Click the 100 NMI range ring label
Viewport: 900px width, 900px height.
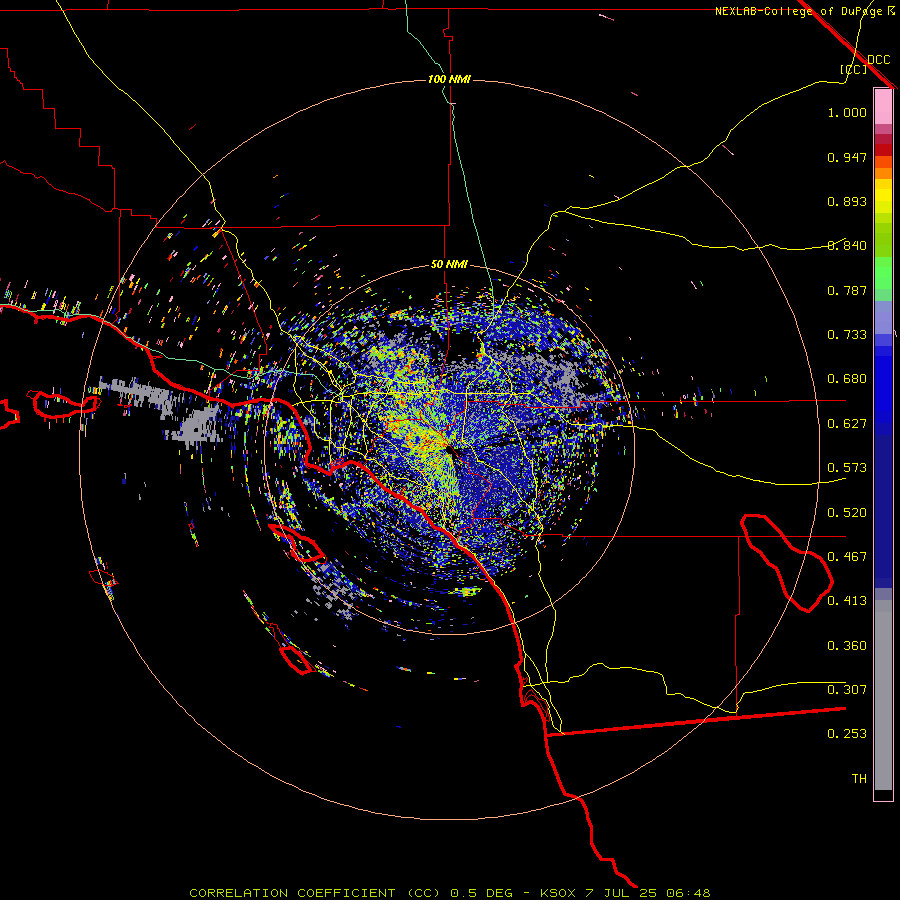pyautogui.click(x=449, y=79)
